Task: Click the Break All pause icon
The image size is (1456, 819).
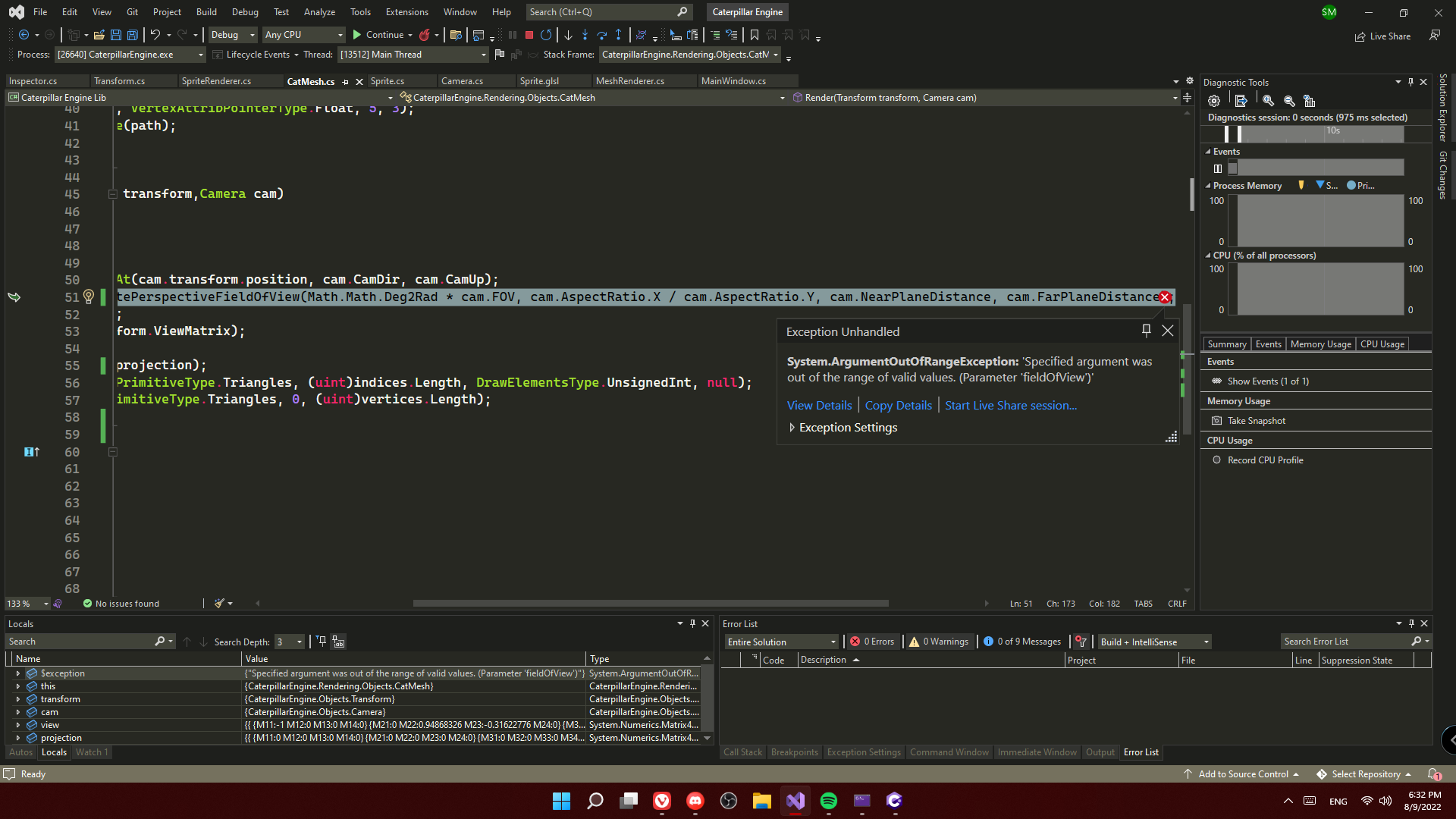Action: coord(513,35)
